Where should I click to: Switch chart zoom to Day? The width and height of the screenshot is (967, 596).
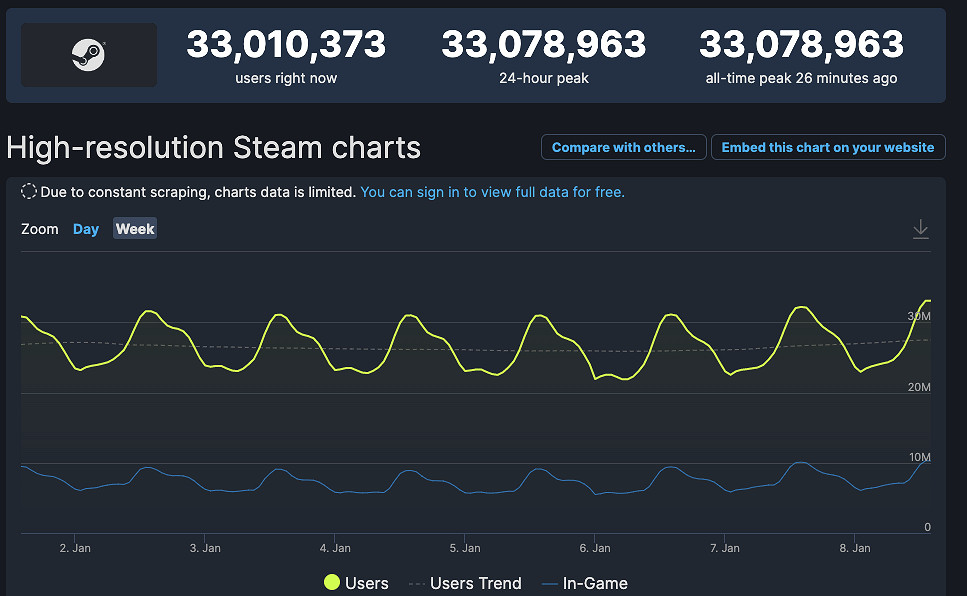pyautogui.click(x=86, y=228)
